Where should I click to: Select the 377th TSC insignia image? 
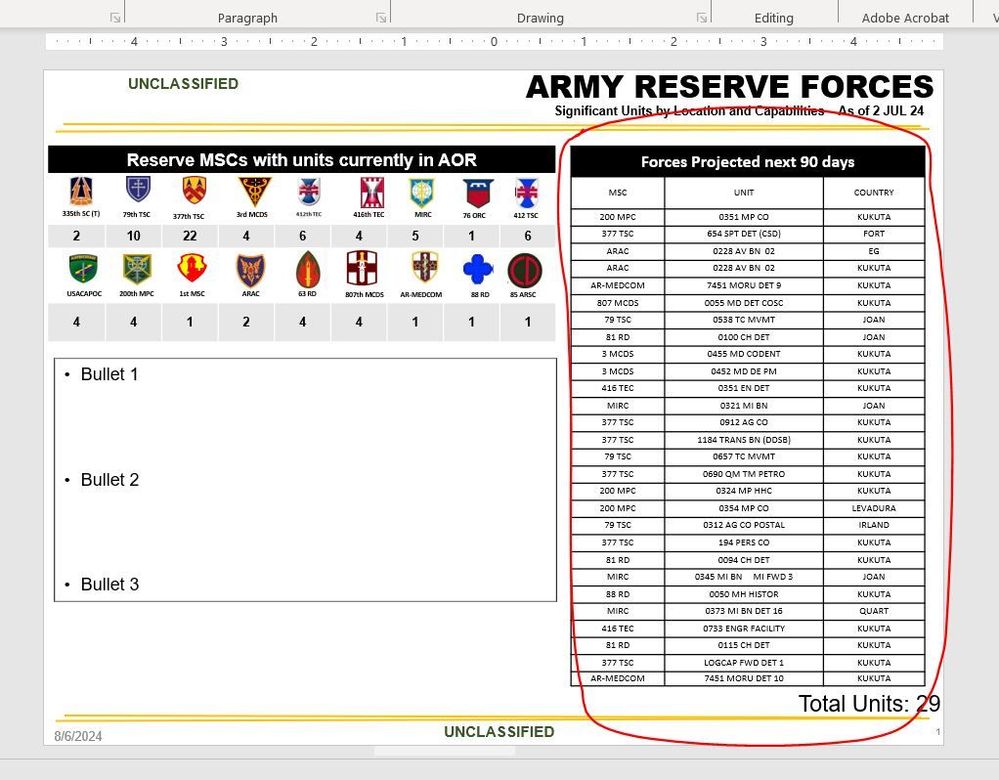tap(194, 191)
